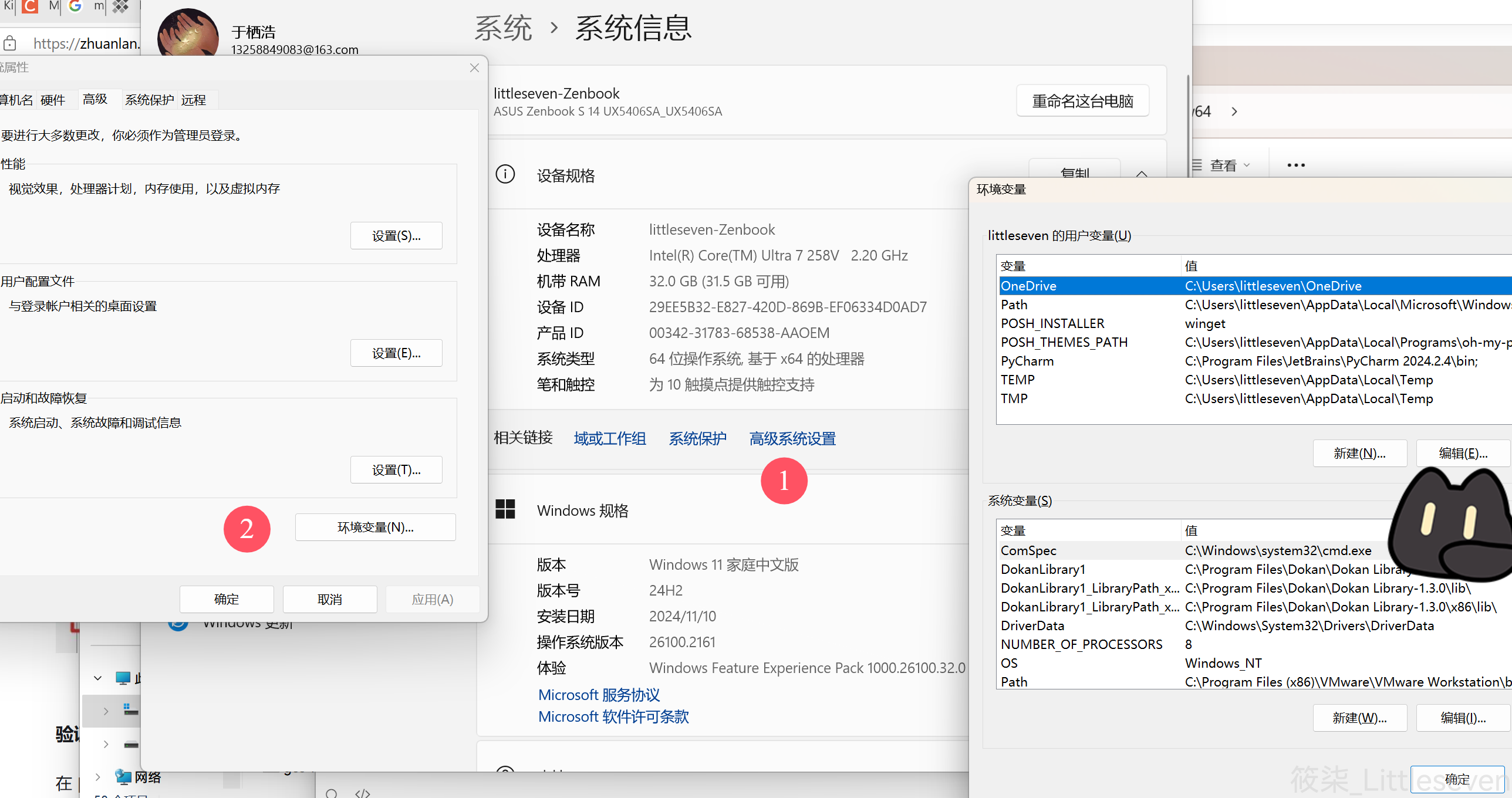Open the 查看 dropdown in File Explorer

[1223, 165]
